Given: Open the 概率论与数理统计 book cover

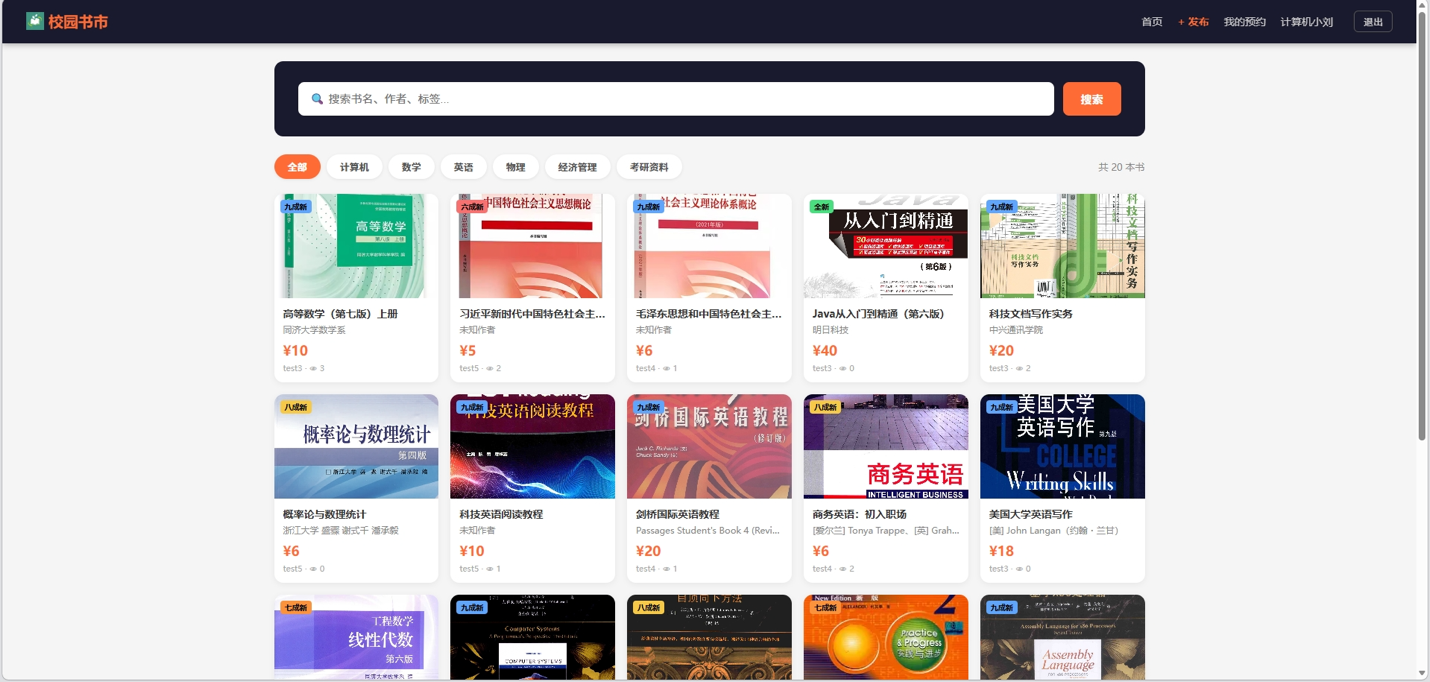Looking at the screenshot, I should [356, 446].
